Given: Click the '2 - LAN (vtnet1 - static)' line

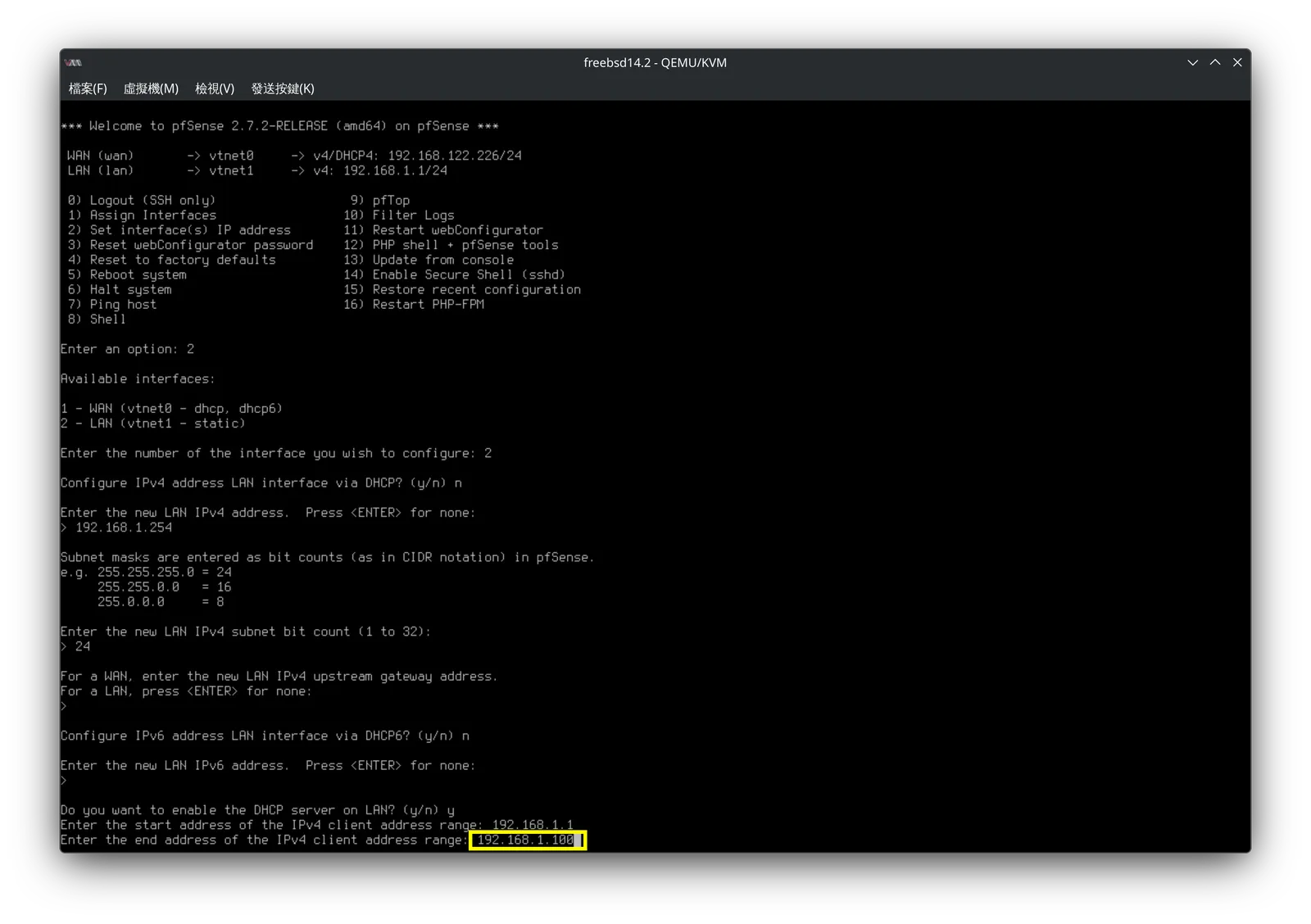Looking at the screenshot, I should (x=153, y=423).
